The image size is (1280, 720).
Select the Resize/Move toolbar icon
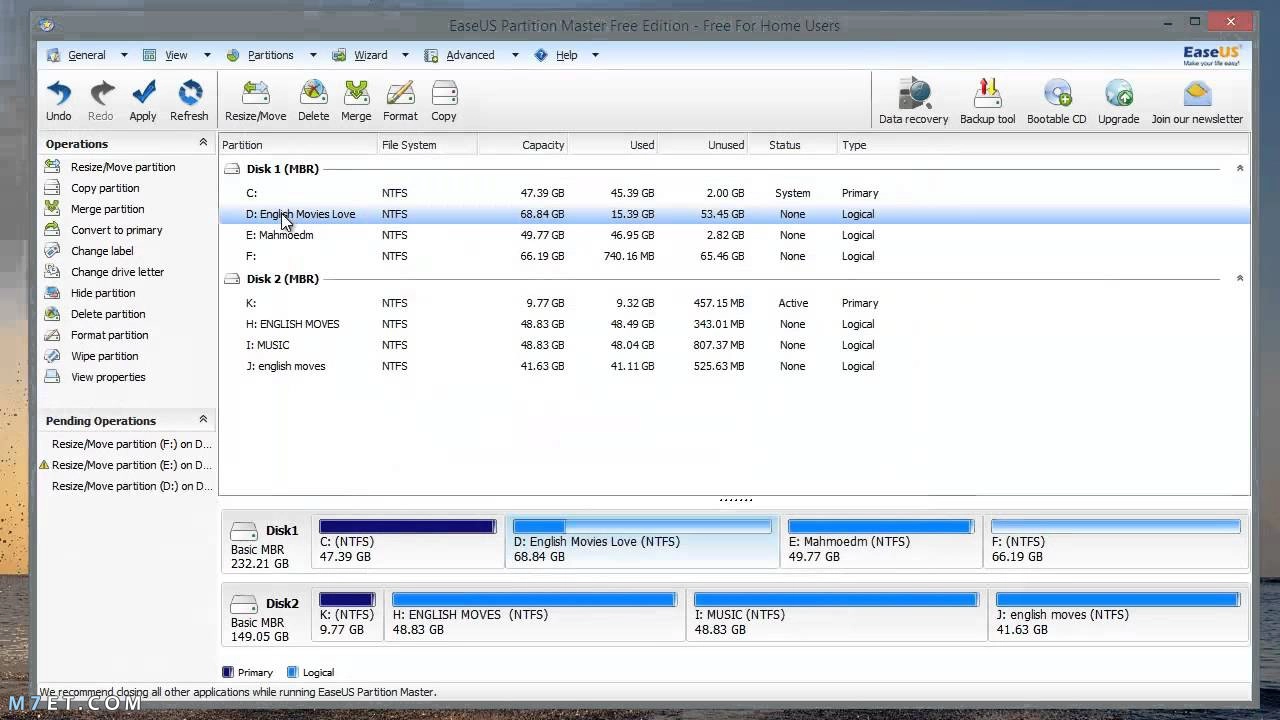click(256, 101)
